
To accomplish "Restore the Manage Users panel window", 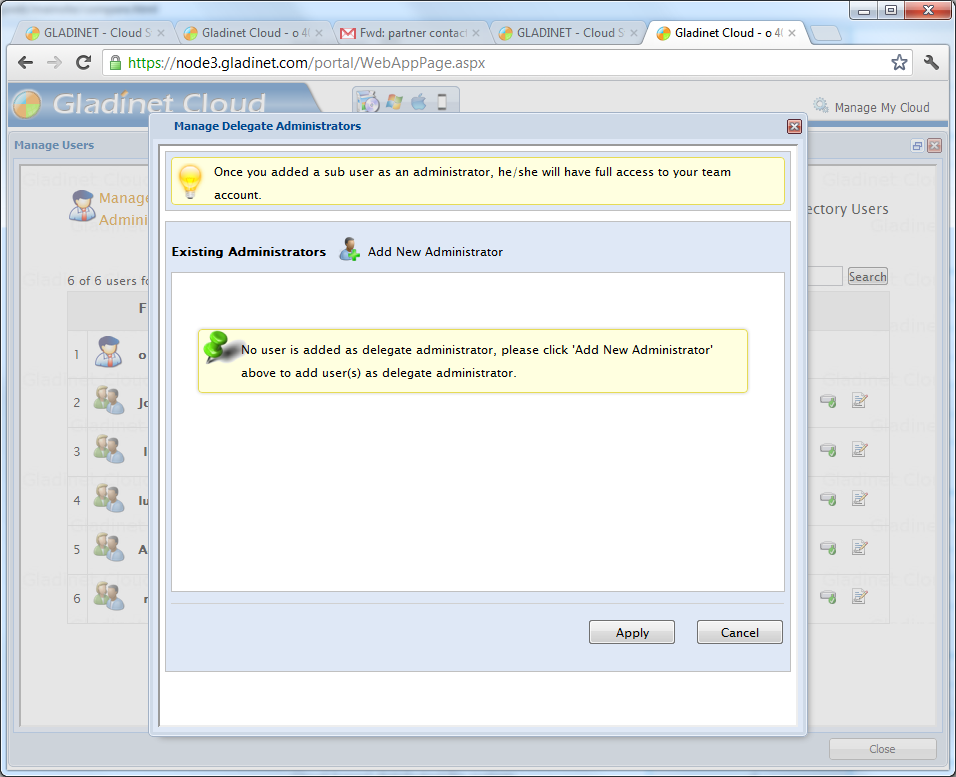I will click(x=917, y=145).
